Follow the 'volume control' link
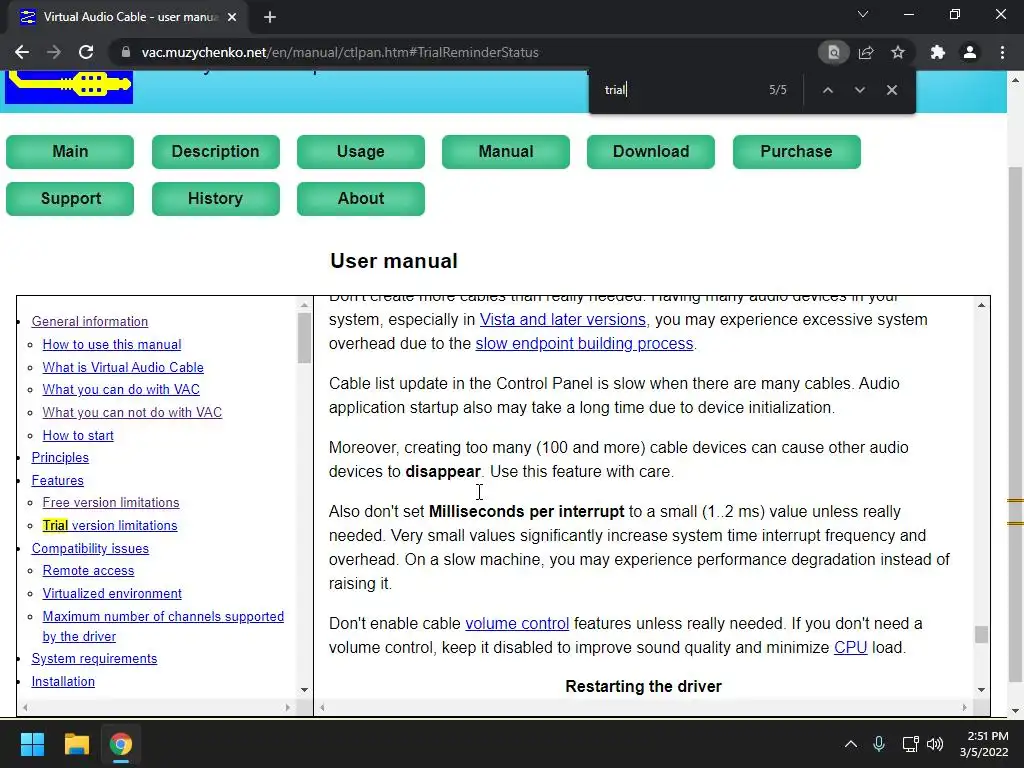This screenshot has width=1024, height=768. pyautogui.click(x=517, y=624)
